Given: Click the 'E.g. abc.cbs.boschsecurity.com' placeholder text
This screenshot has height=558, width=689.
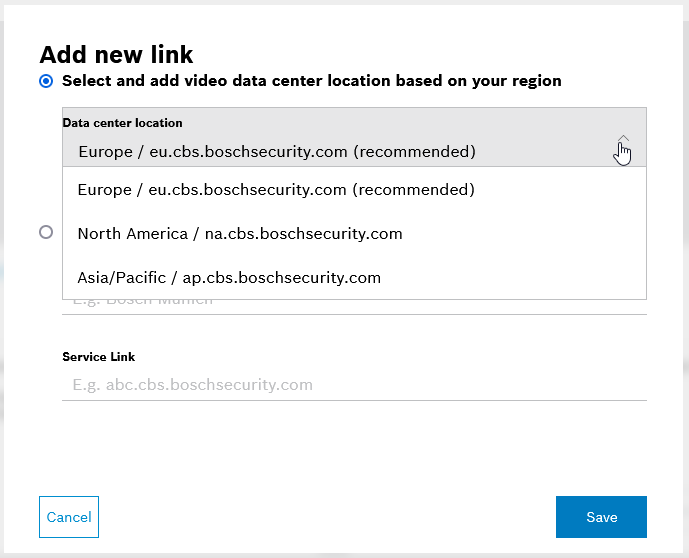Looking at the screenshot, I should click(x=193, y=385).
